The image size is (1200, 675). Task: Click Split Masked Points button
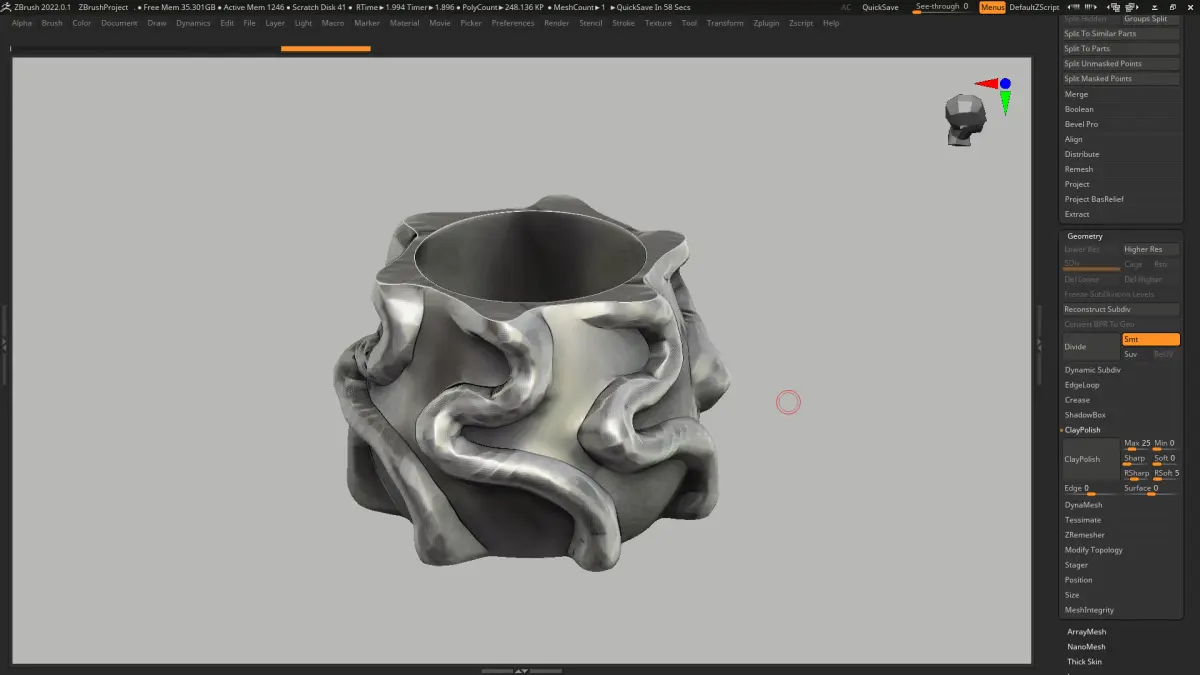(x=1121, y=78)
